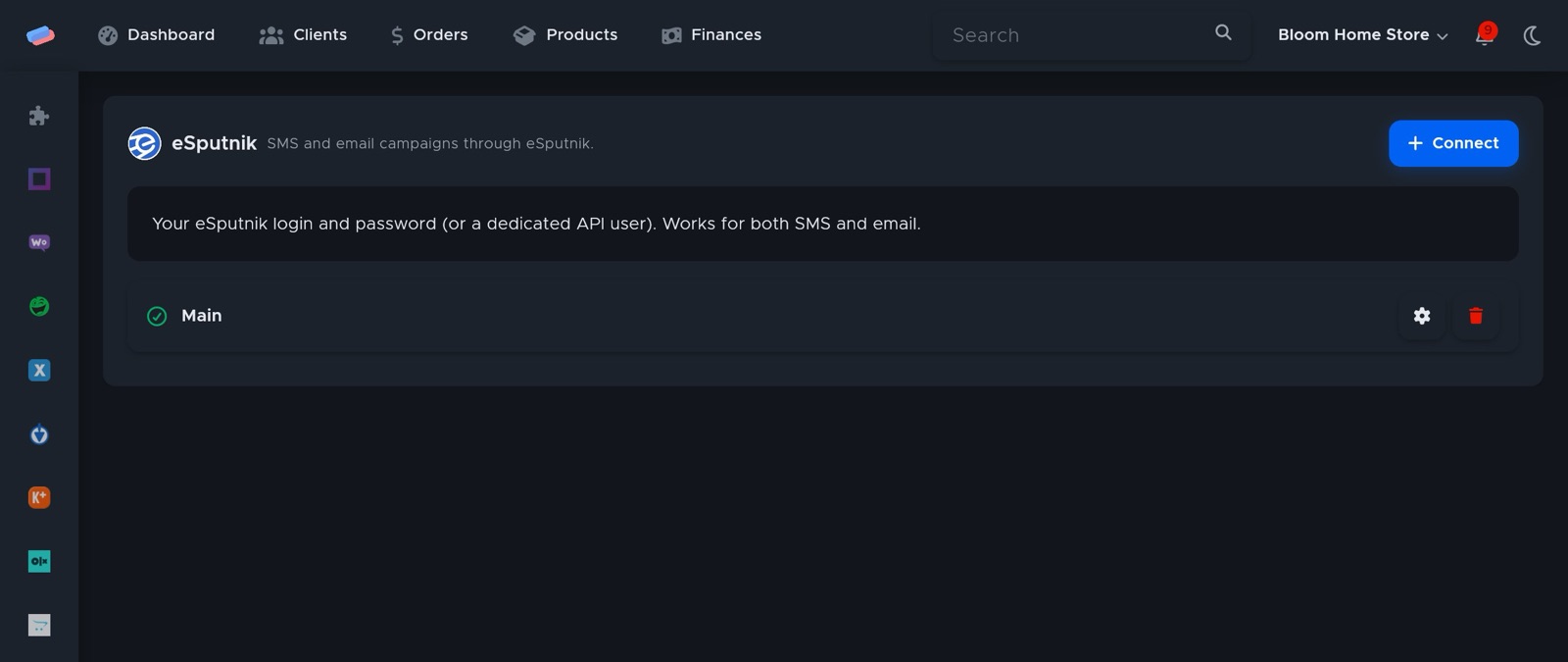Click the app logo in top-left corner
Image resolution: width=1568 pixels, height=662 pixels.
[x=40, y=35]
